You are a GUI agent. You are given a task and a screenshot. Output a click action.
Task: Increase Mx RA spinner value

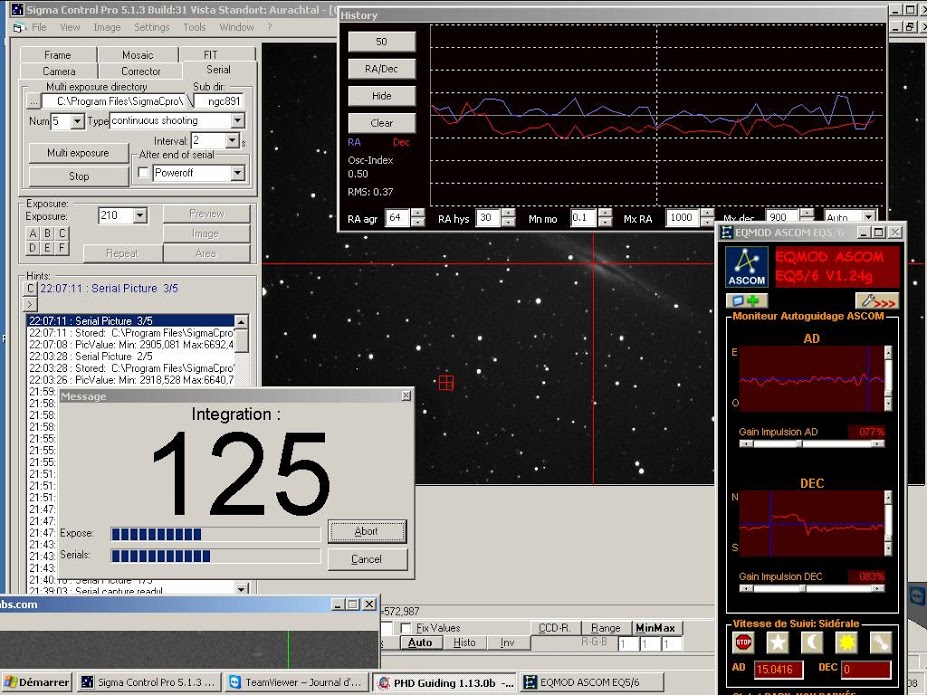tap(707, 213)
